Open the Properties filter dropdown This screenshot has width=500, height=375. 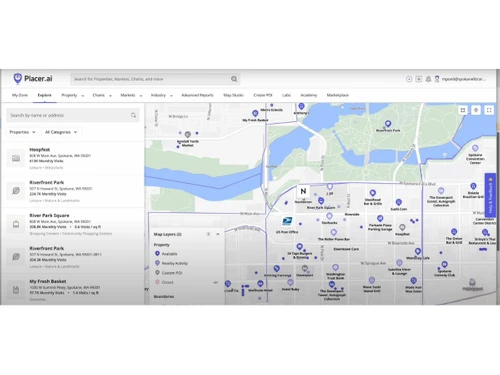(22, 132)
